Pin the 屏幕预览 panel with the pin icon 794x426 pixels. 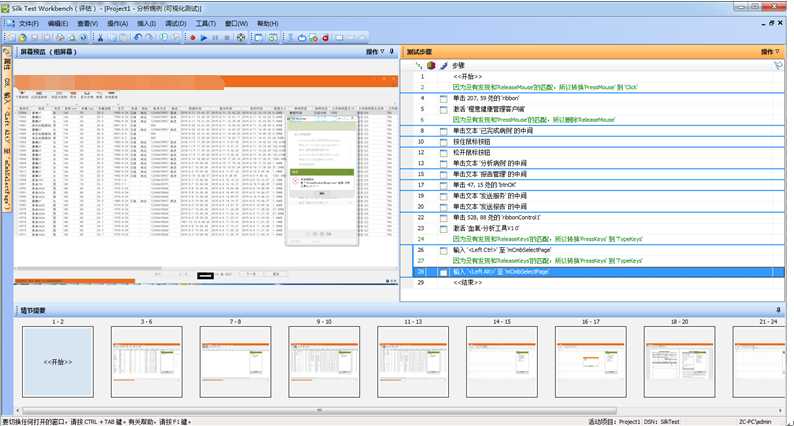[x=391, y=52]
